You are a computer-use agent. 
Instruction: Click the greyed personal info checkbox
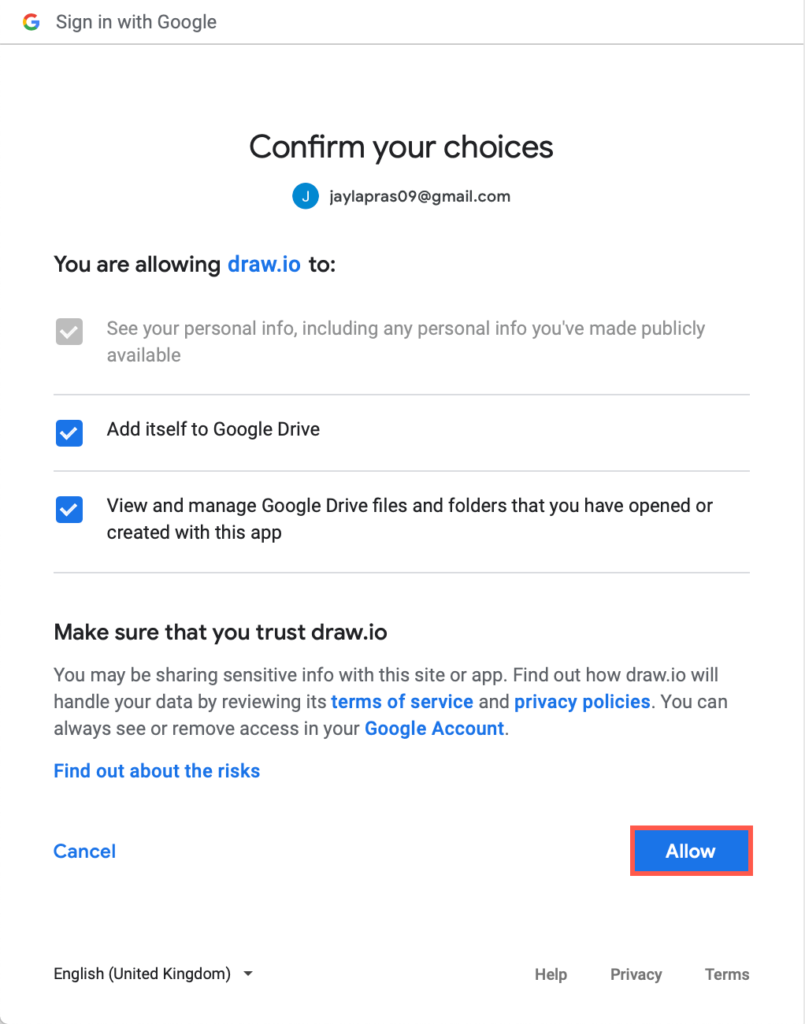[x=69, y=332]
